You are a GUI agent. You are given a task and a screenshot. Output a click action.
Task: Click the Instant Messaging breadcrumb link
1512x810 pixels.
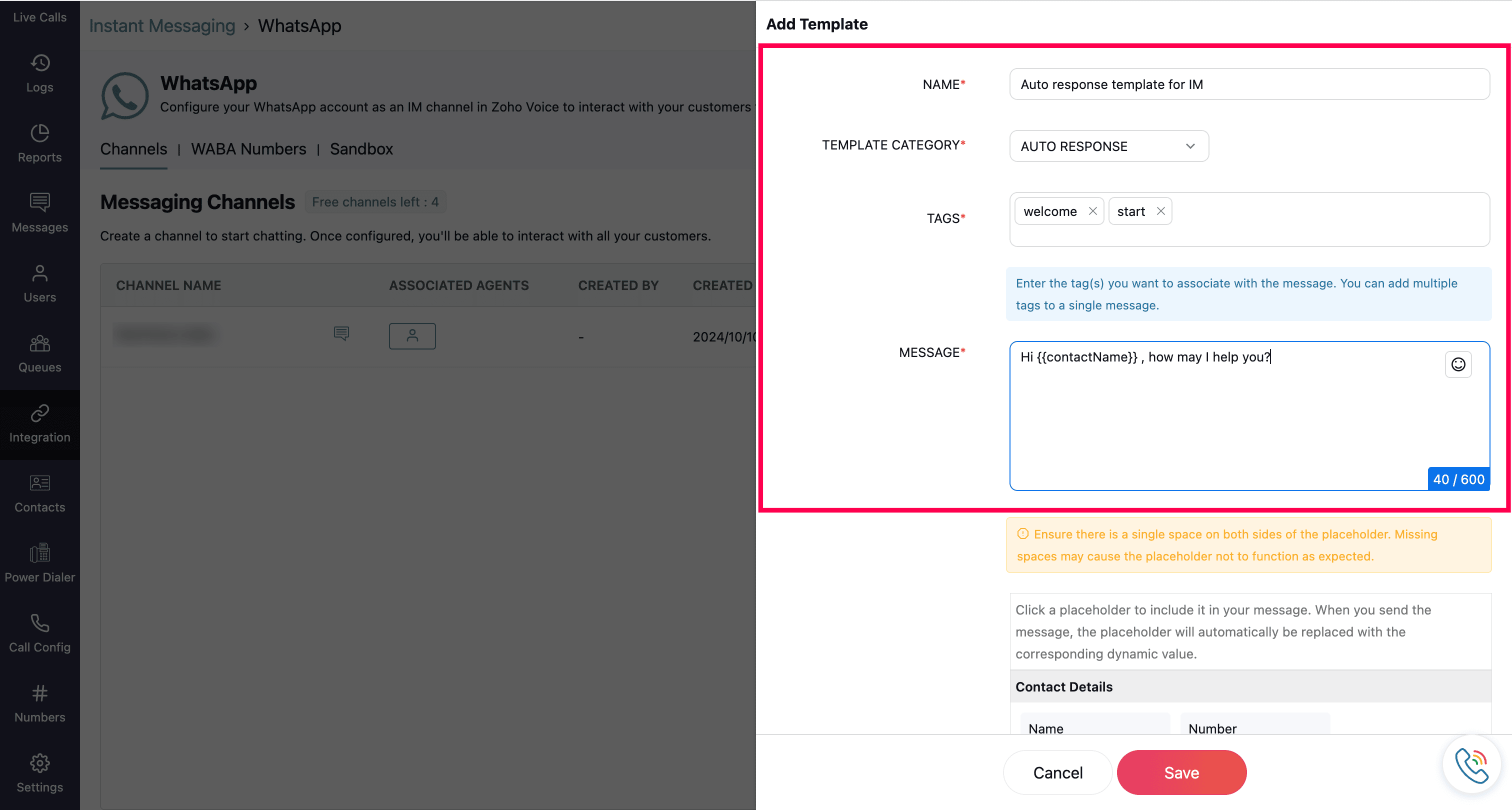(x=162, y=26)
